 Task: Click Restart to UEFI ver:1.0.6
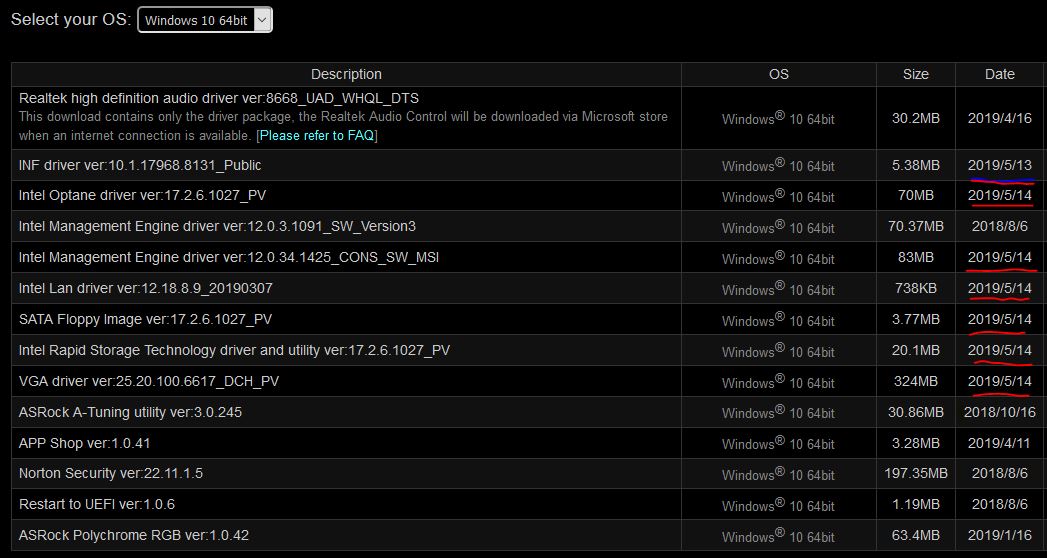pos(97,504)
